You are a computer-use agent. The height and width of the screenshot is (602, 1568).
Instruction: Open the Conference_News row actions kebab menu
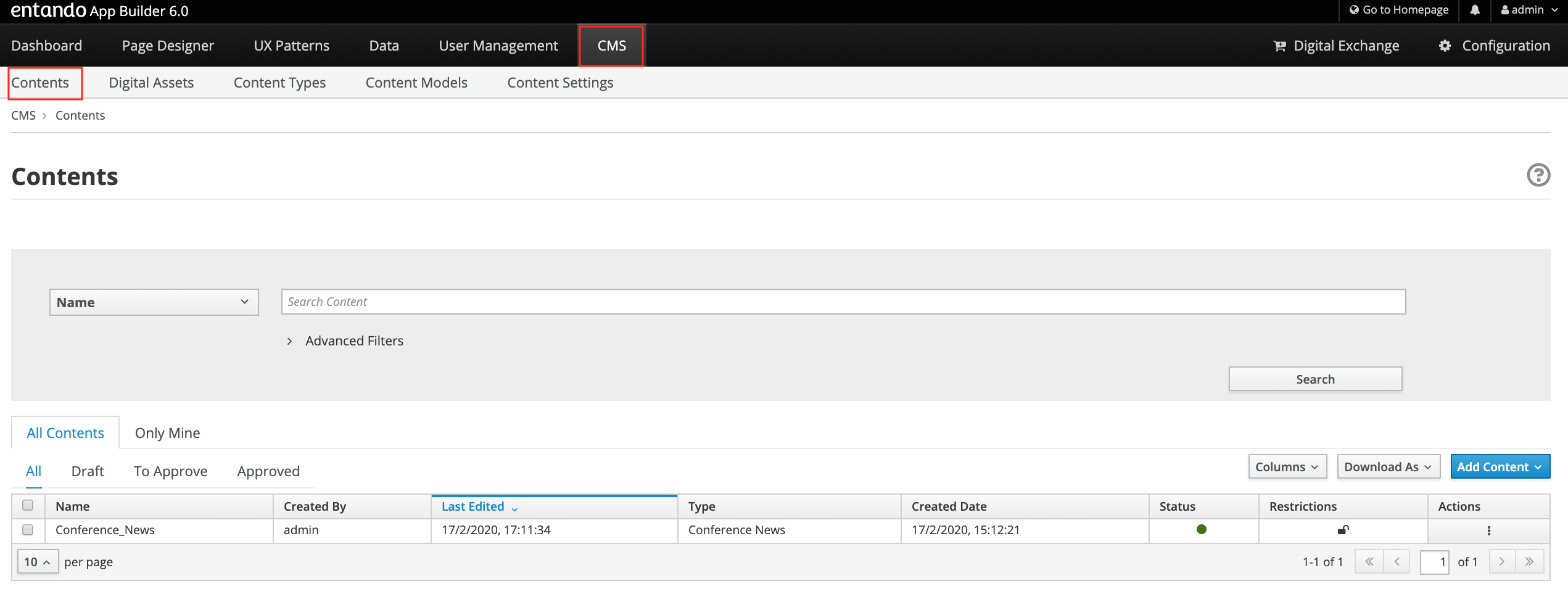1488,530
